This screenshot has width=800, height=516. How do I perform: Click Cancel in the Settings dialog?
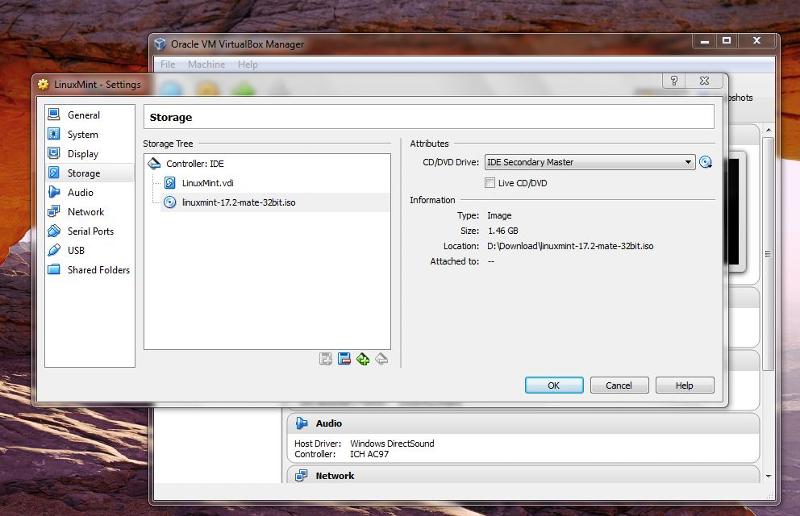pos(619,385)
